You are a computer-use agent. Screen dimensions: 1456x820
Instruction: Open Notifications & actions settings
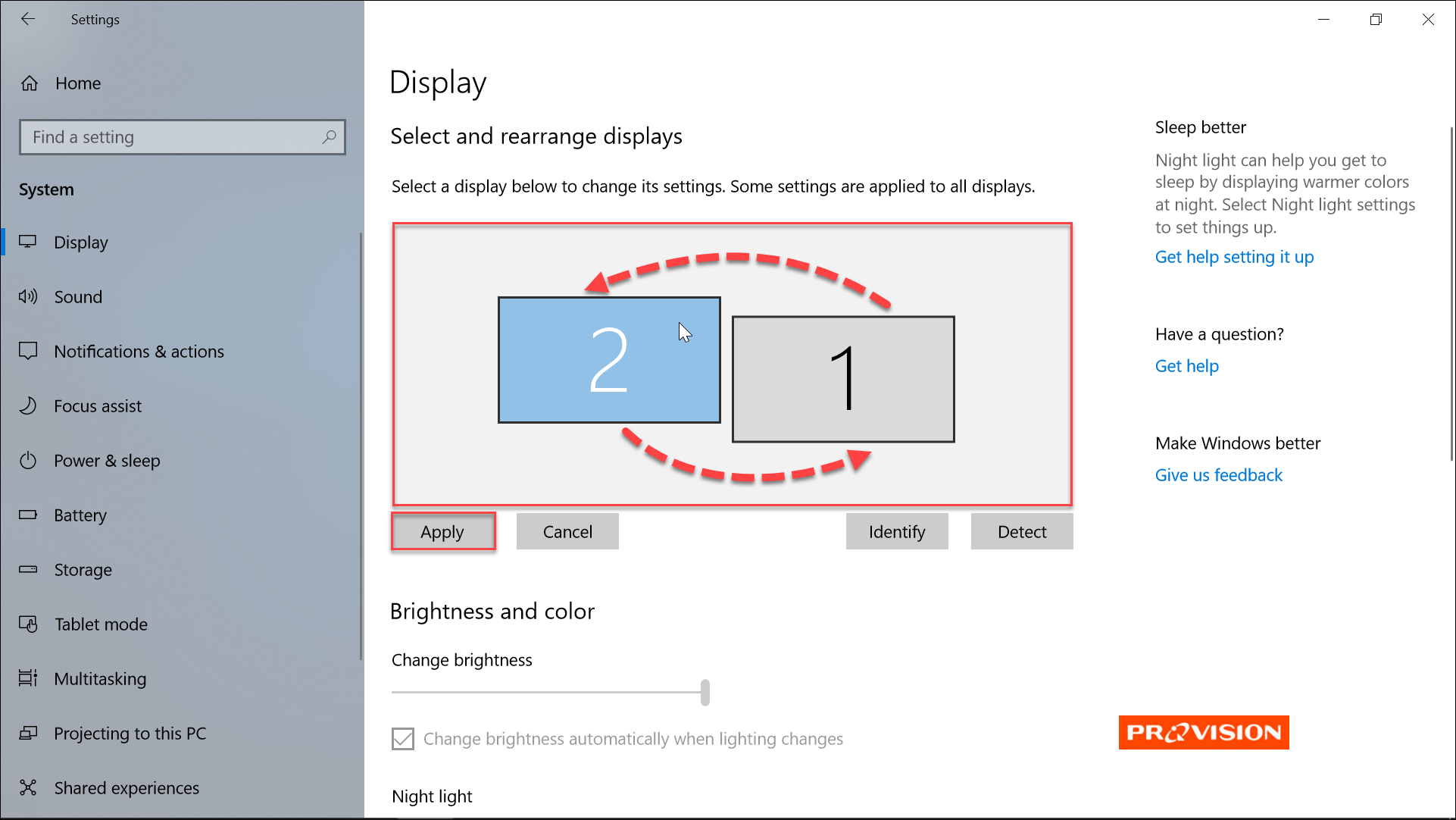[139, 352]
